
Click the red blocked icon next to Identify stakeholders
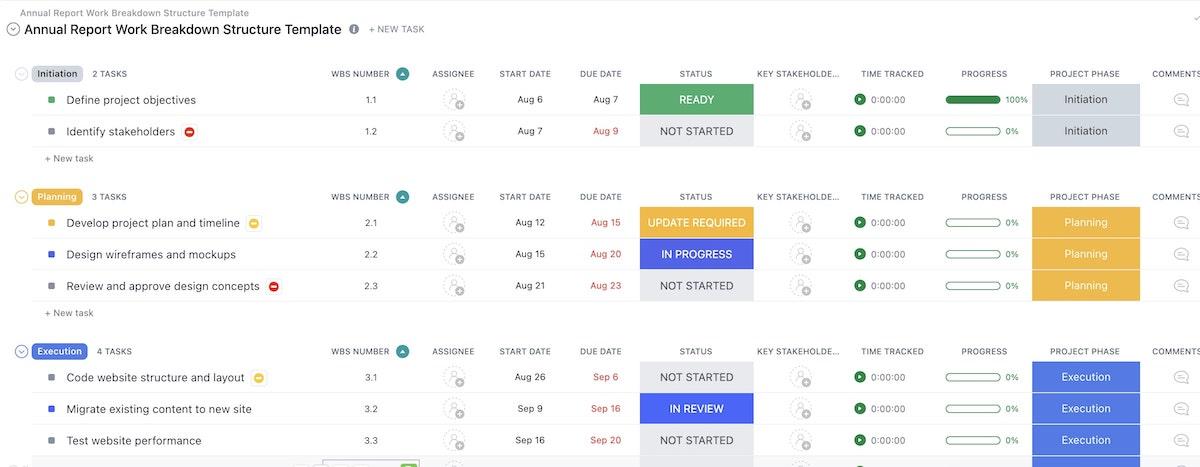(x=189, y=131)
